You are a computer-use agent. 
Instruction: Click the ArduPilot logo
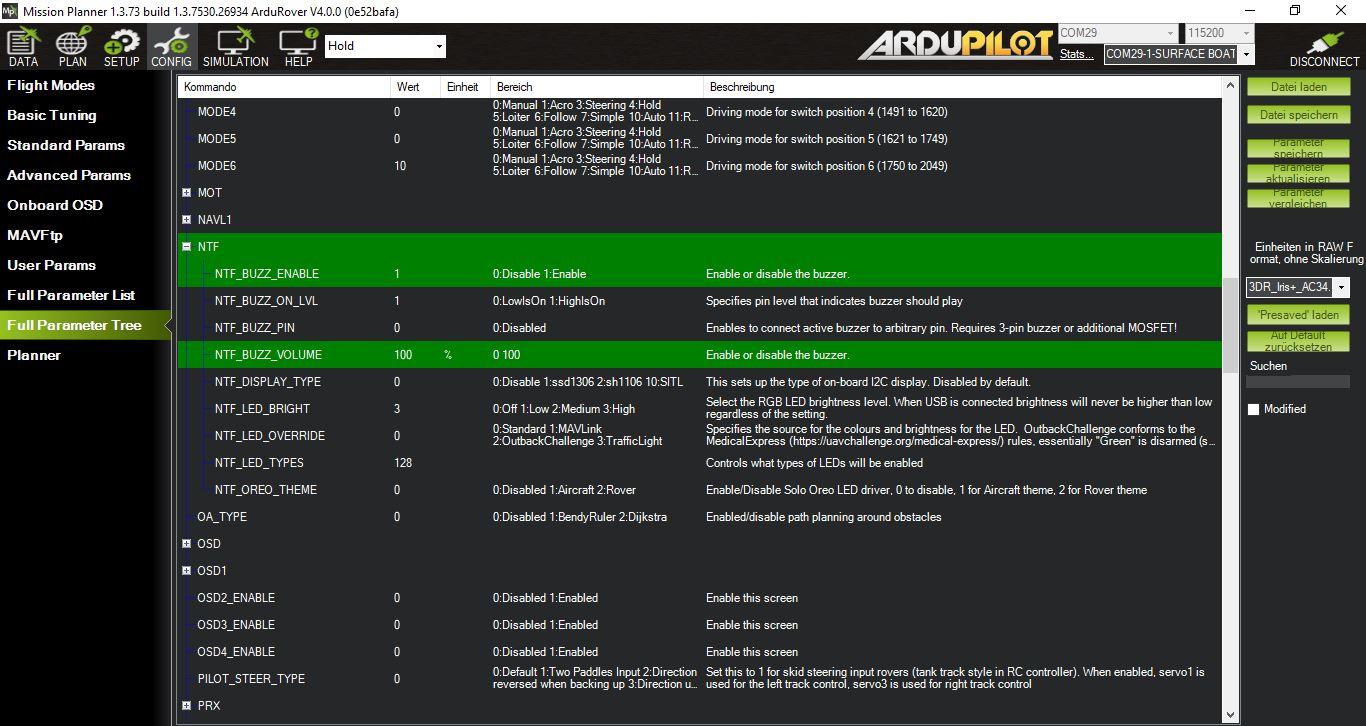tap(955, 45)
